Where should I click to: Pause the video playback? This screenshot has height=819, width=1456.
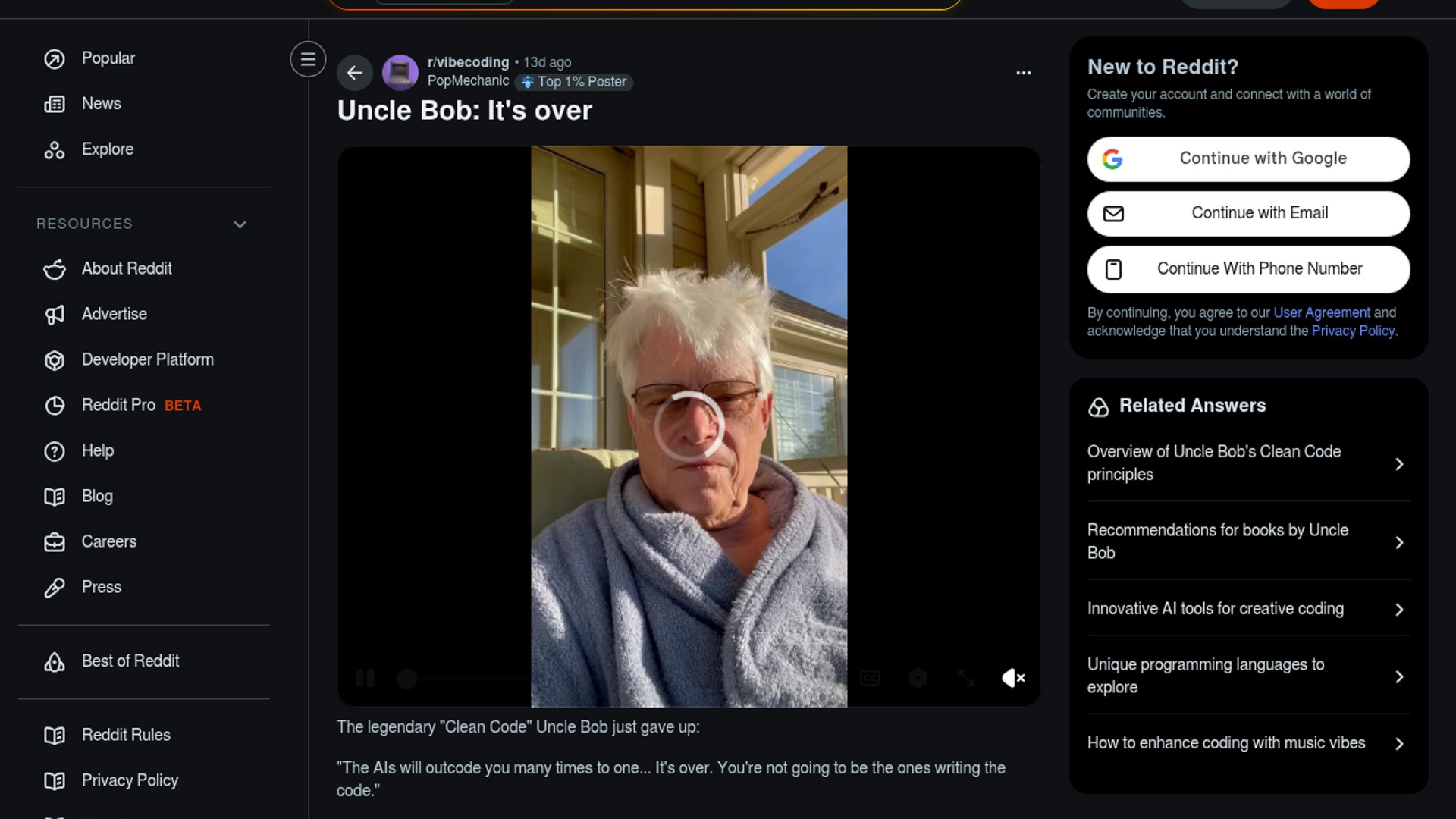pyautogui.click(x=365, y=678)
